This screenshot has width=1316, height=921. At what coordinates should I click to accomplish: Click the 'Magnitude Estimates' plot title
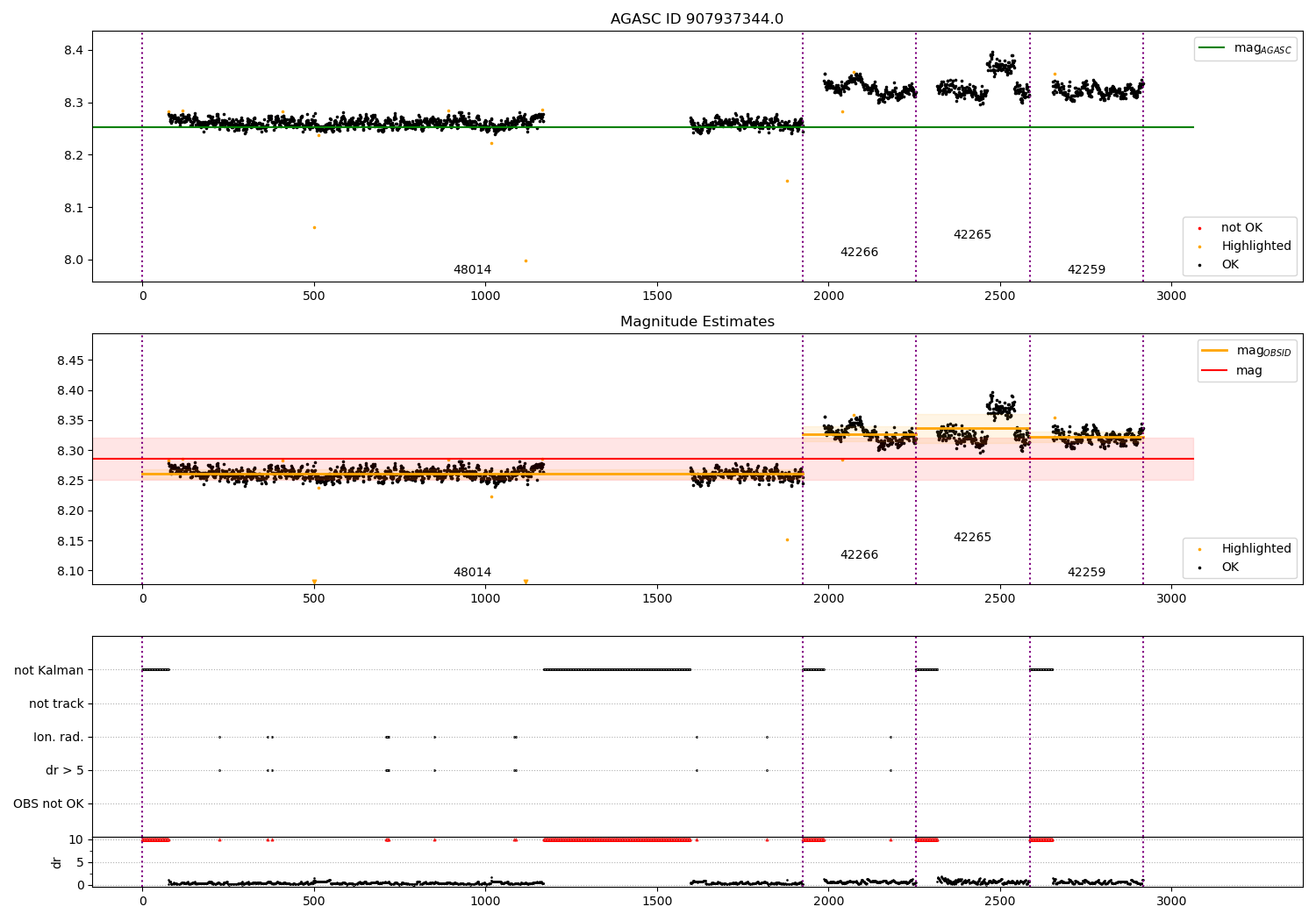tap(697, 322)
